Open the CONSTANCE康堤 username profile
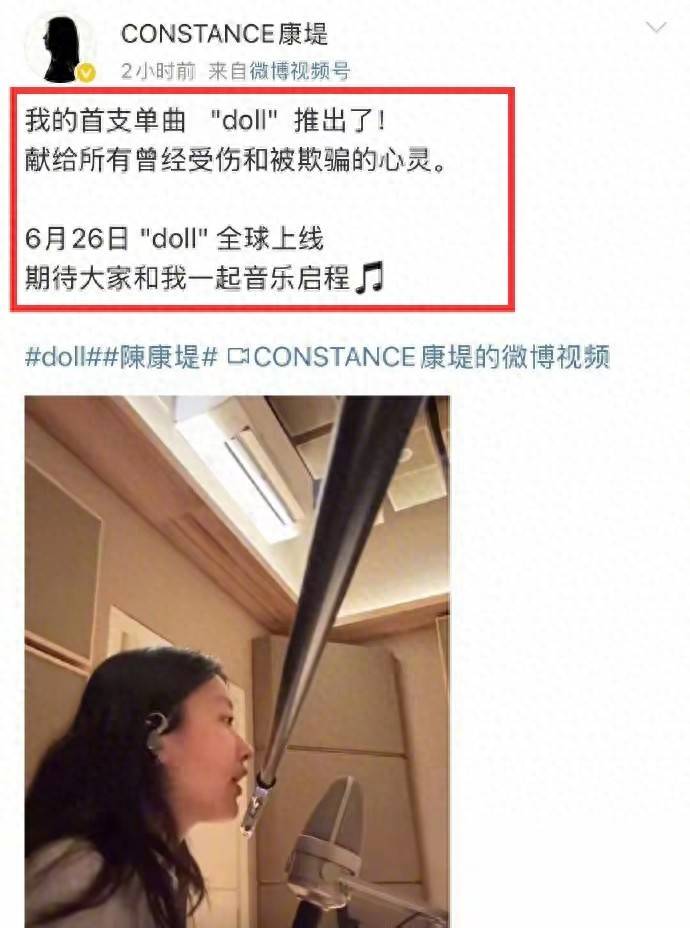The width and height of the screenshot is (690, 928). click(x=224, y=34)
